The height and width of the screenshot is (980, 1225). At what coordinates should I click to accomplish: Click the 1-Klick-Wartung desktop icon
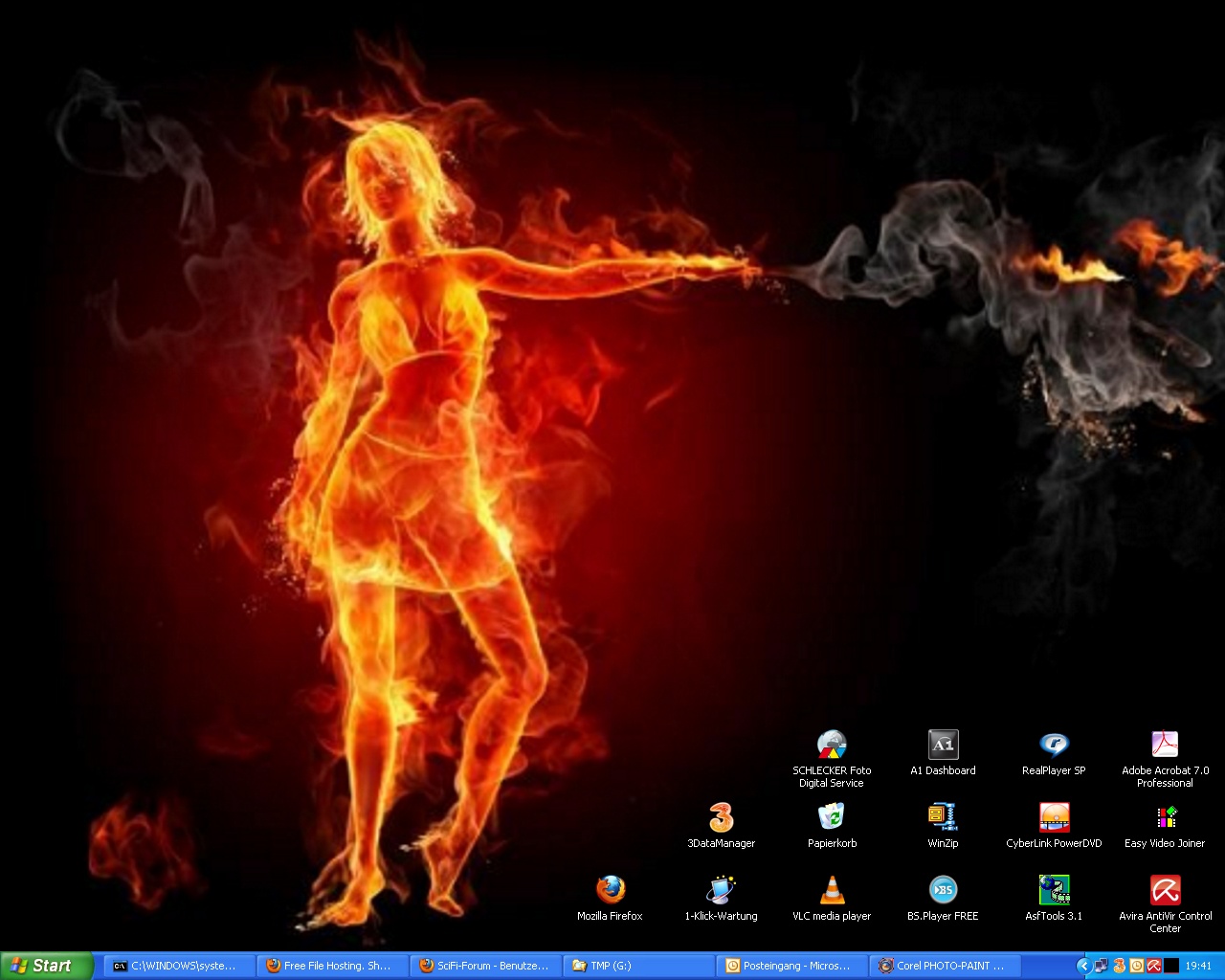point(721,890)
